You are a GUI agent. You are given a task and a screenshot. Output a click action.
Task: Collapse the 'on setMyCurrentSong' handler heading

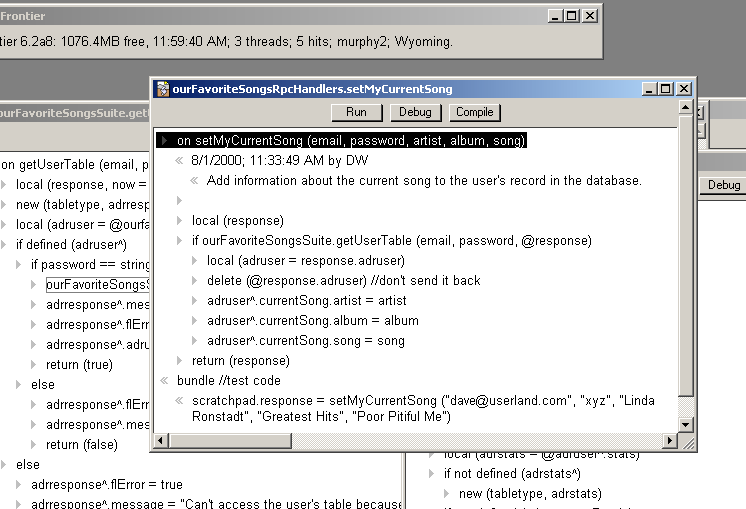pyautogui.click(x=164, y=141)
